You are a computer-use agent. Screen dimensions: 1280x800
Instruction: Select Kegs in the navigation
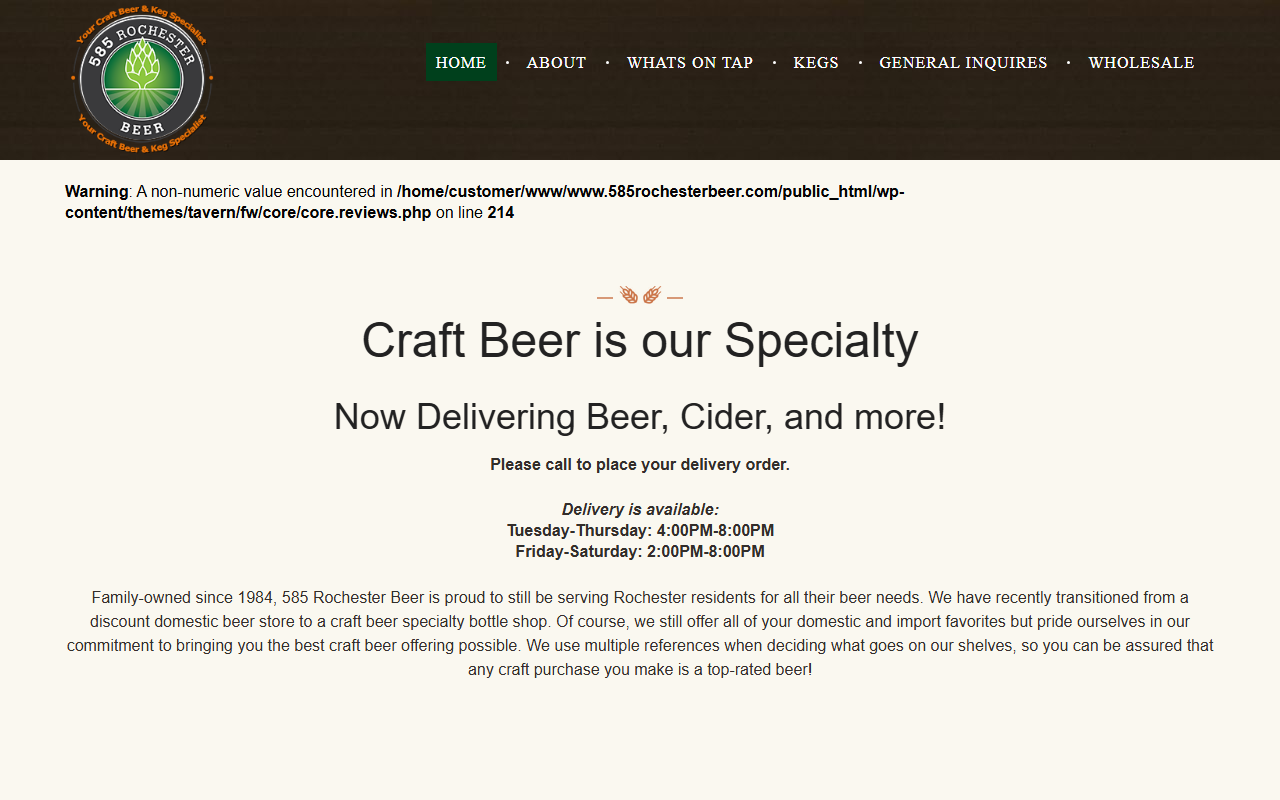pos(816,62)
